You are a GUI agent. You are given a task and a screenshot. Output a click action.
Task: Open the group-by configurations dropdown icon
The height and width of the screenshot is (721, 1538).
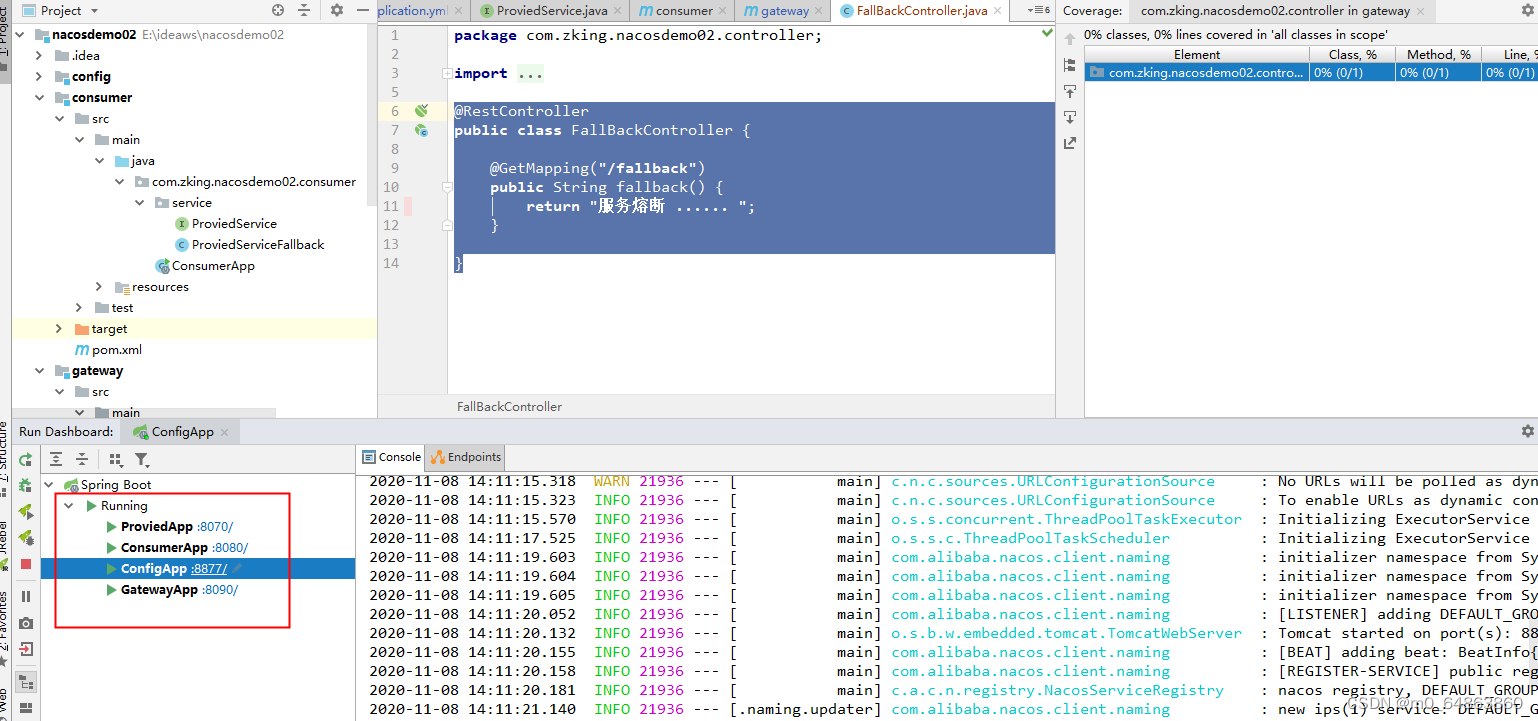tap(116, 459)
